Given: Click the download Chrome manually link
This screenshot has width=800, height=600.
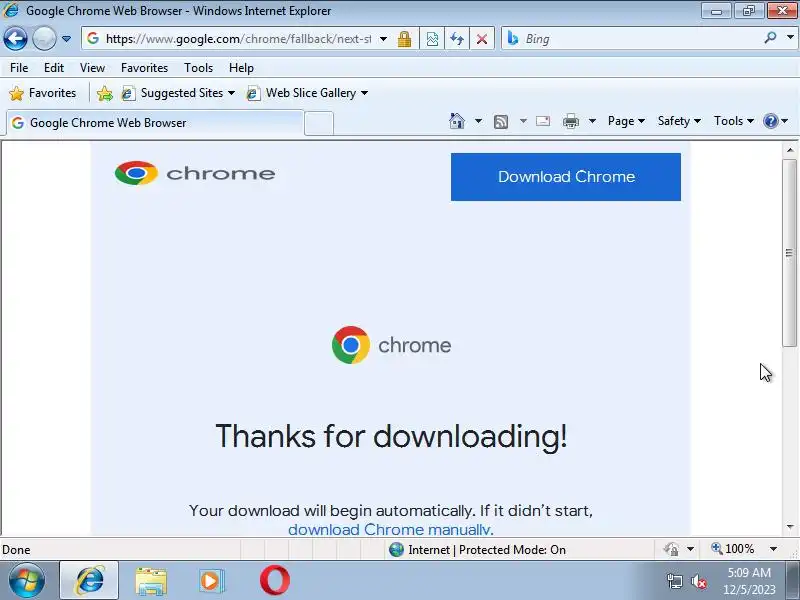Looking at the screenshot, I should click(x=391, y=529).
